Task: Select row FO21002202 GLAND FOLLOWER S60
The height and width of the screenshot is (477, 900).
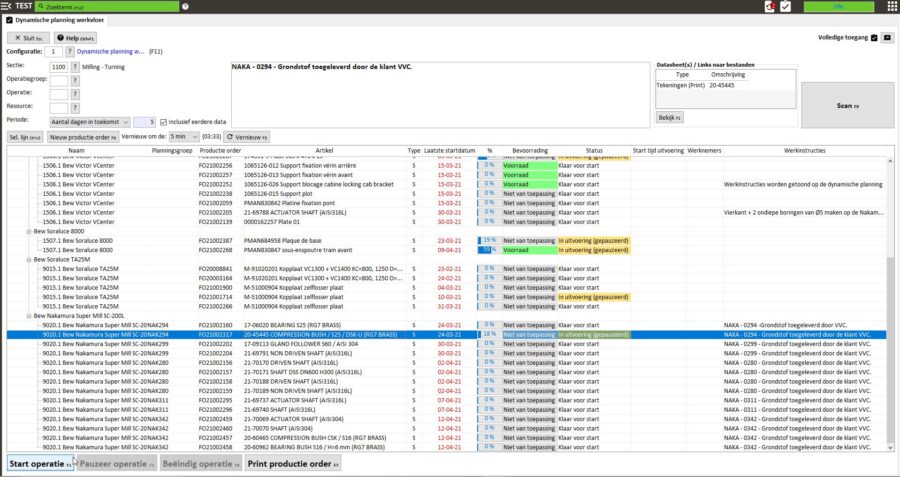Action: coord(447,344)
